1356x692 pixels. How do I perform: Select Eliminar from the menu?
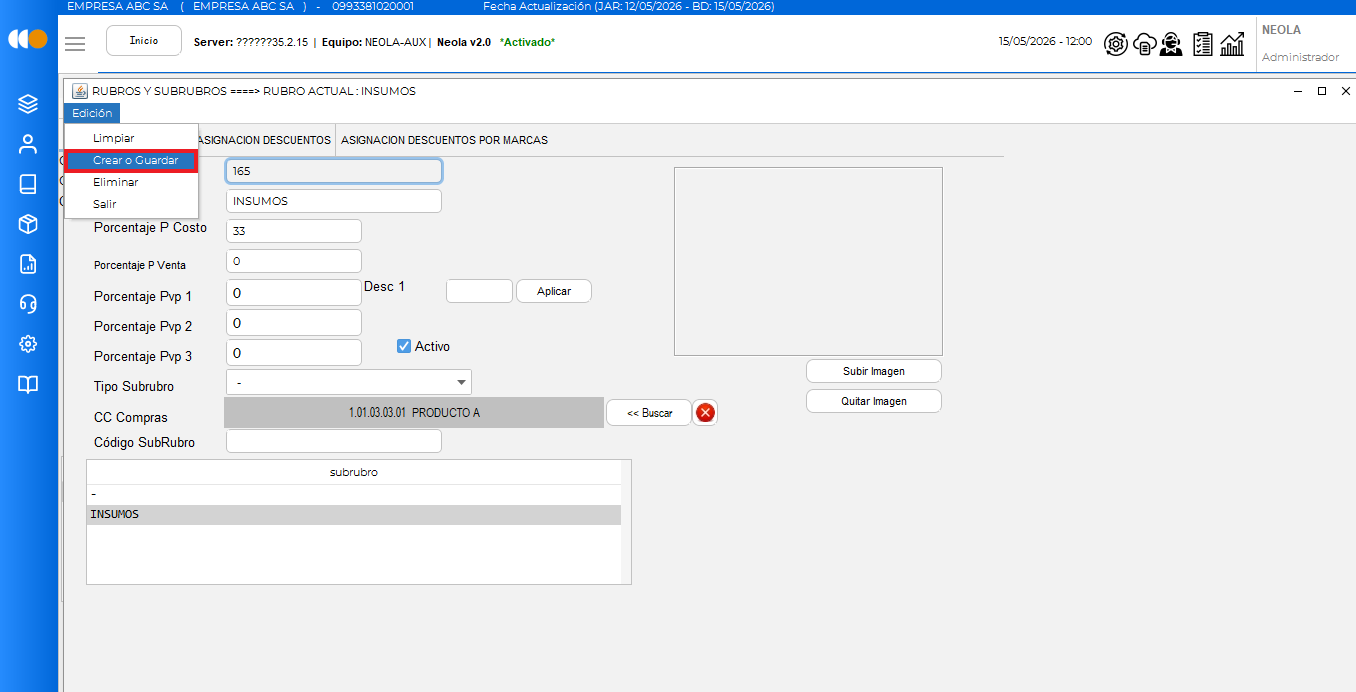[131, 182]
